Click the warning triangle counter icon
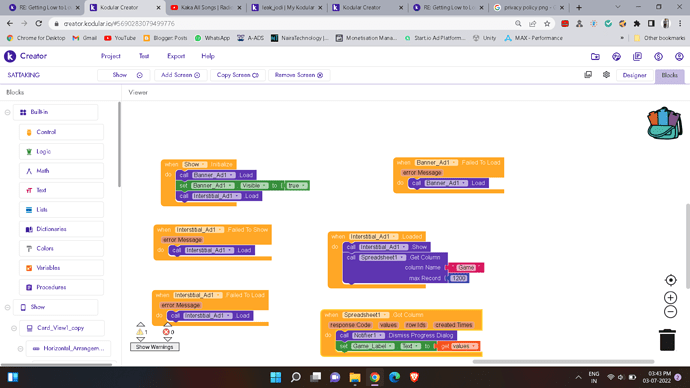This screenshot has height=388, width=690. click(140, 332)
